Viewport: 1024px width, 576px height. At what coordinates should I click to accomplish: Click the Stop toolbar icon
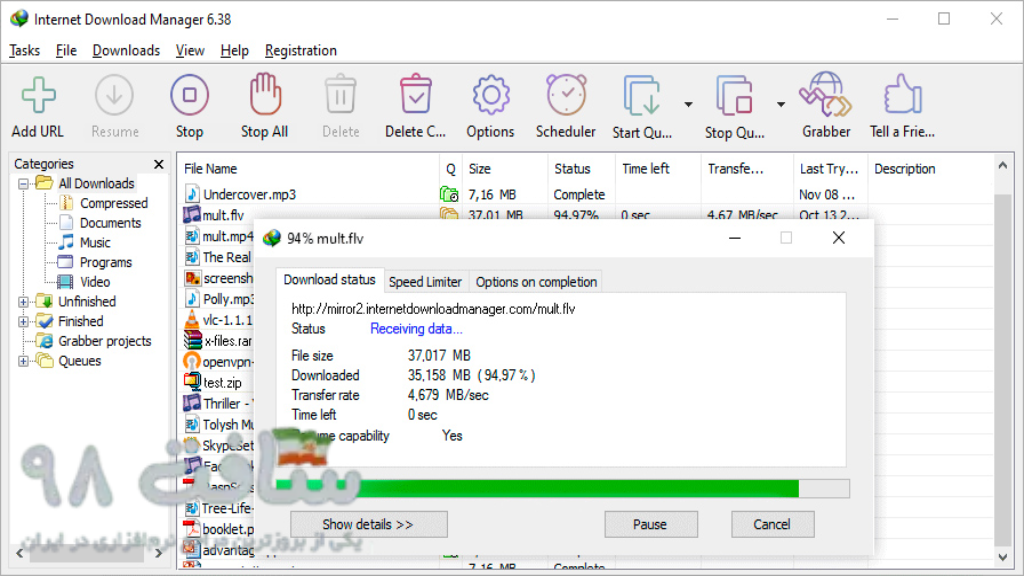point(189,95)
